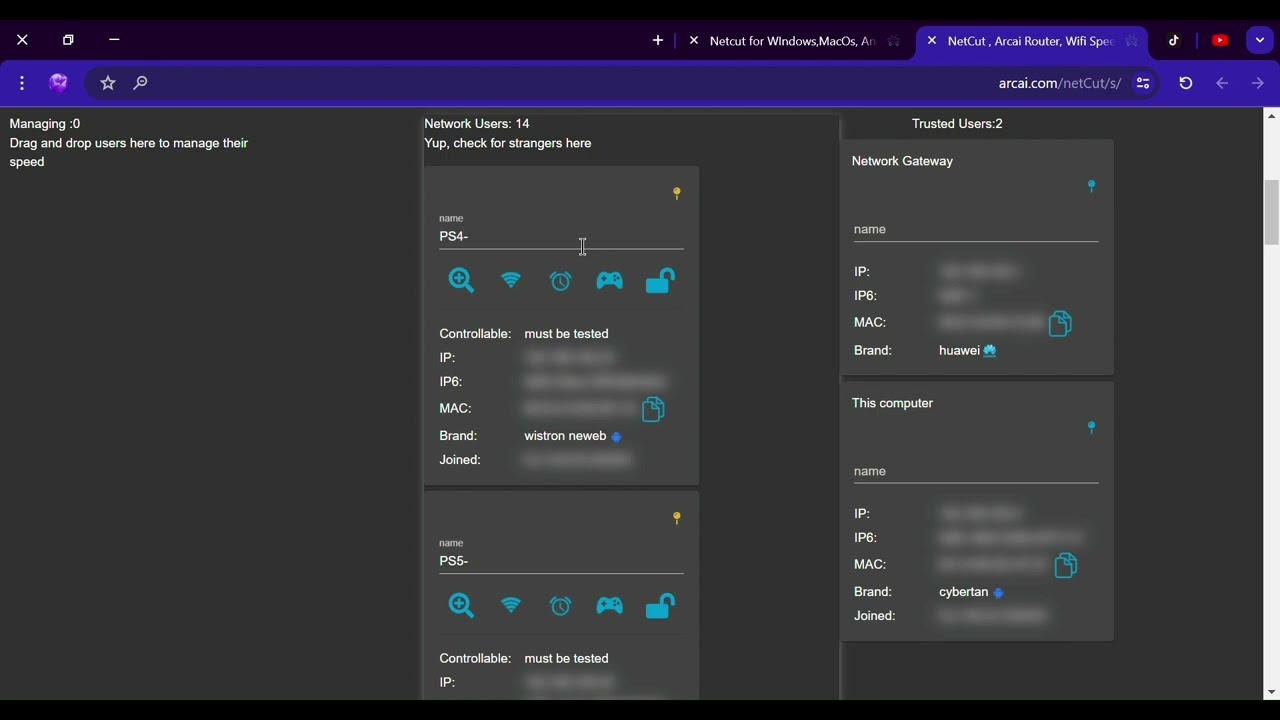
Task: Click the scrollbar down arrow
Action: [1272, 692]
